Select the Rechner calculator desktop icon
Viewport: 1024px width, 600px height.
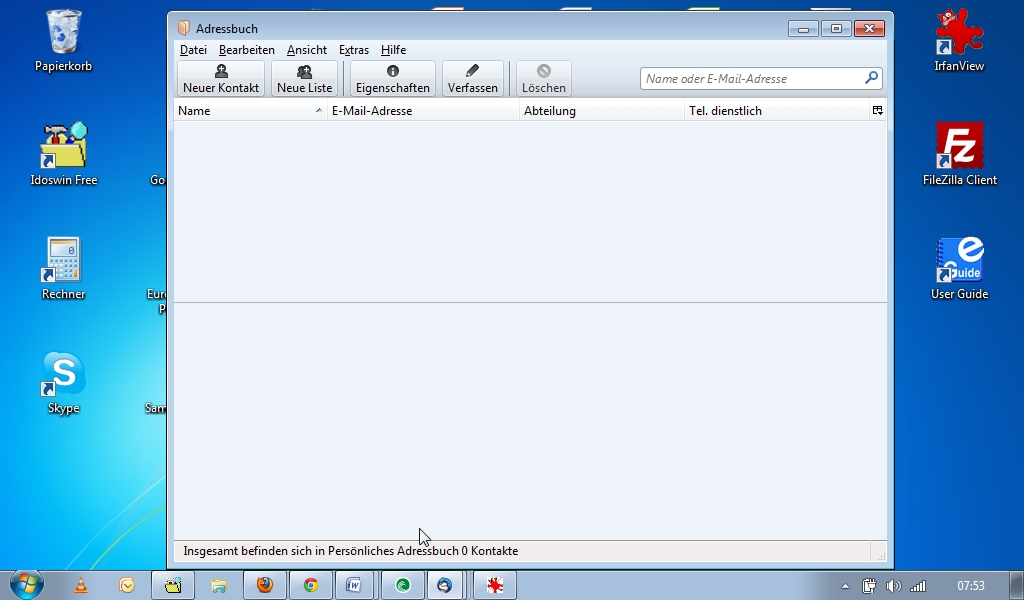(63, 268)
